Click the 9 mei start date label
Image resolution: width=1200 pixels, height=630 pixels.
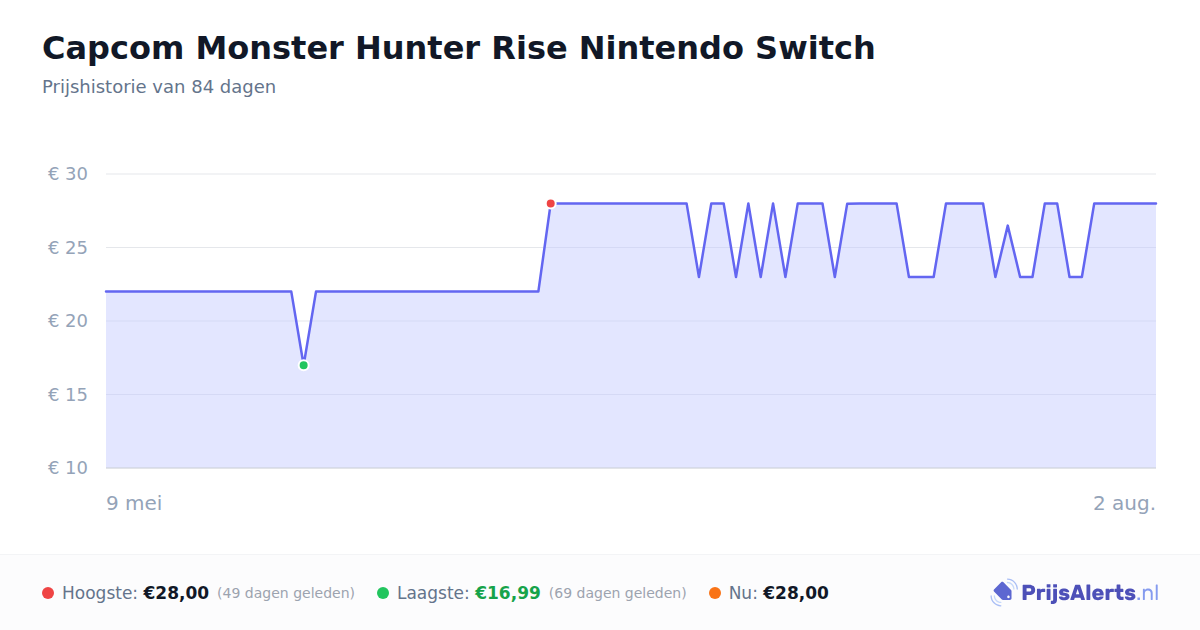134,503
